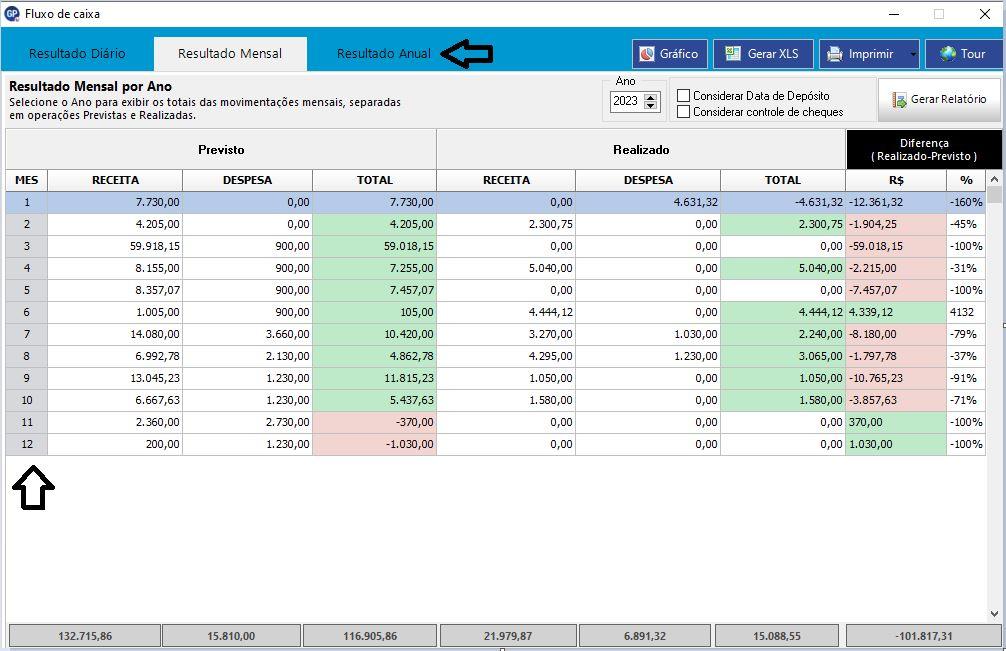
Task: Click the Gerar Relatório report icon
Action: [x=899, y=99]
